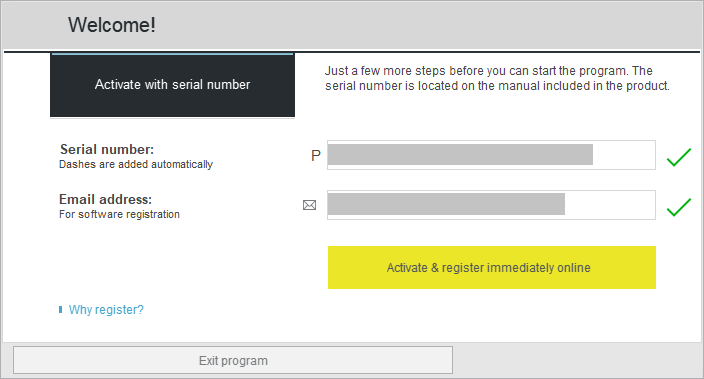This screenshot has width=704, height=379.
Task: Focus the Email address input field
Action: click(x=491, y=205)
